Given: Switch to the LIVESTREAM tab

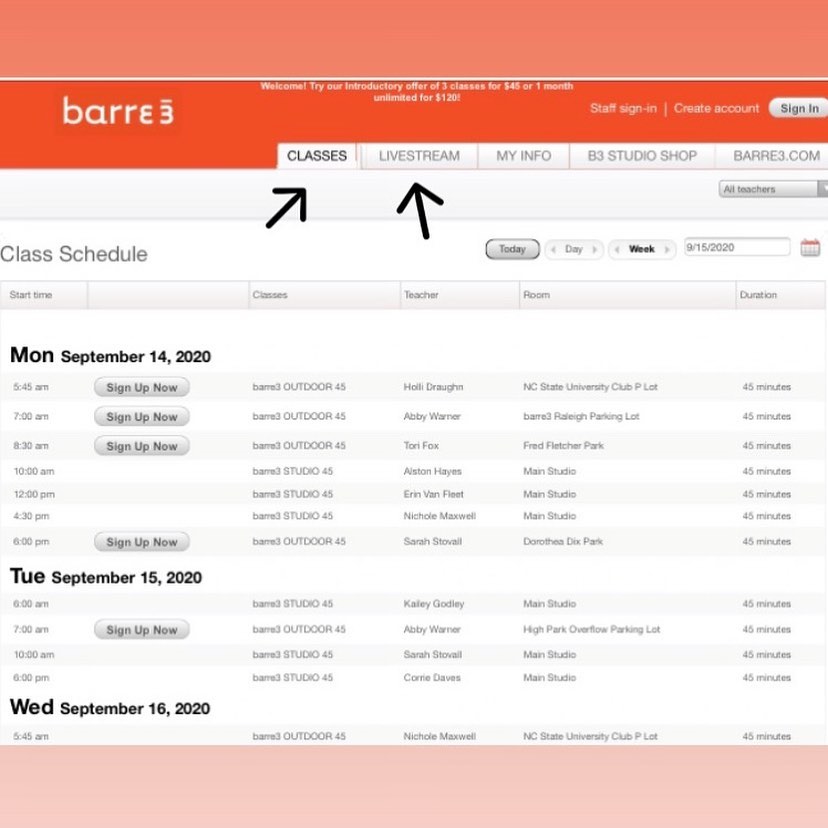Looking at the screenshot, I should pos(419,156).
